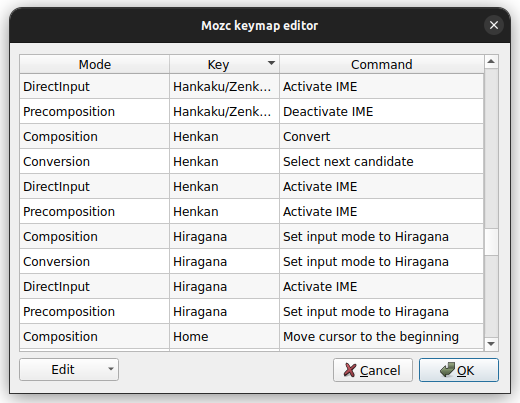Select the Convert command cell
This screenshot has height=403, width=520.
click(382, 136)
